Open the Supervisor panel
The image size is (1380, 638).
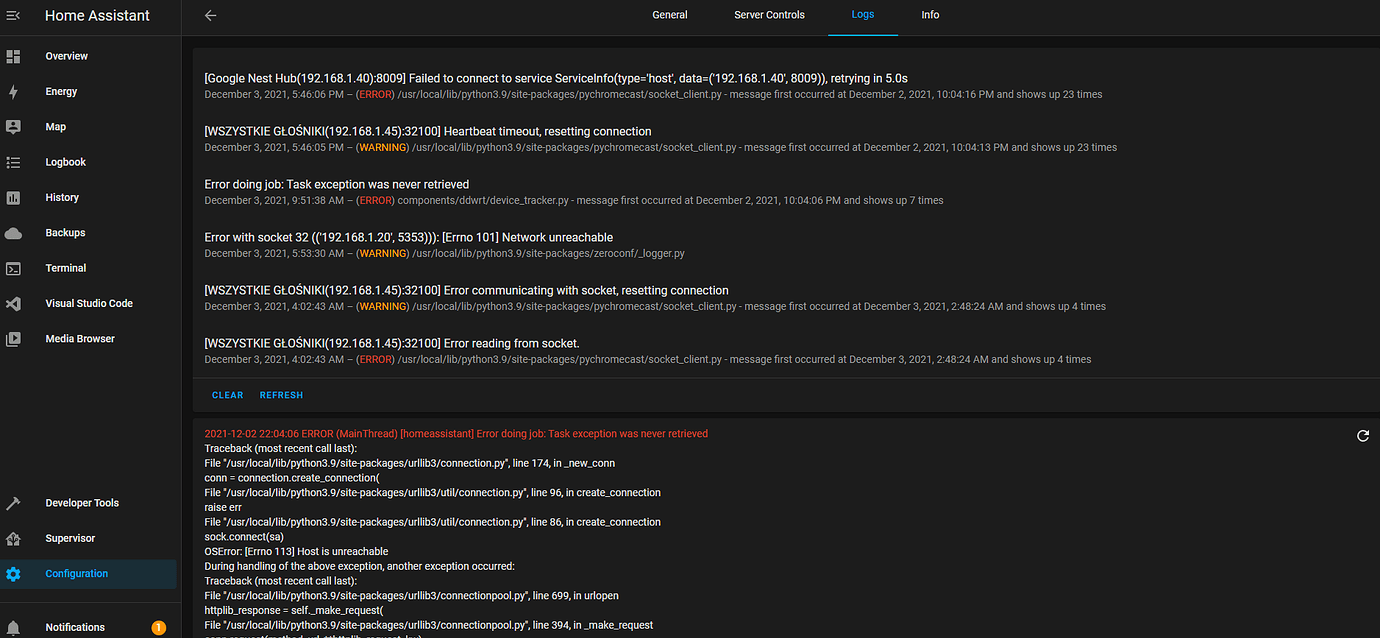pyautogui.click(x=70, y=537)
